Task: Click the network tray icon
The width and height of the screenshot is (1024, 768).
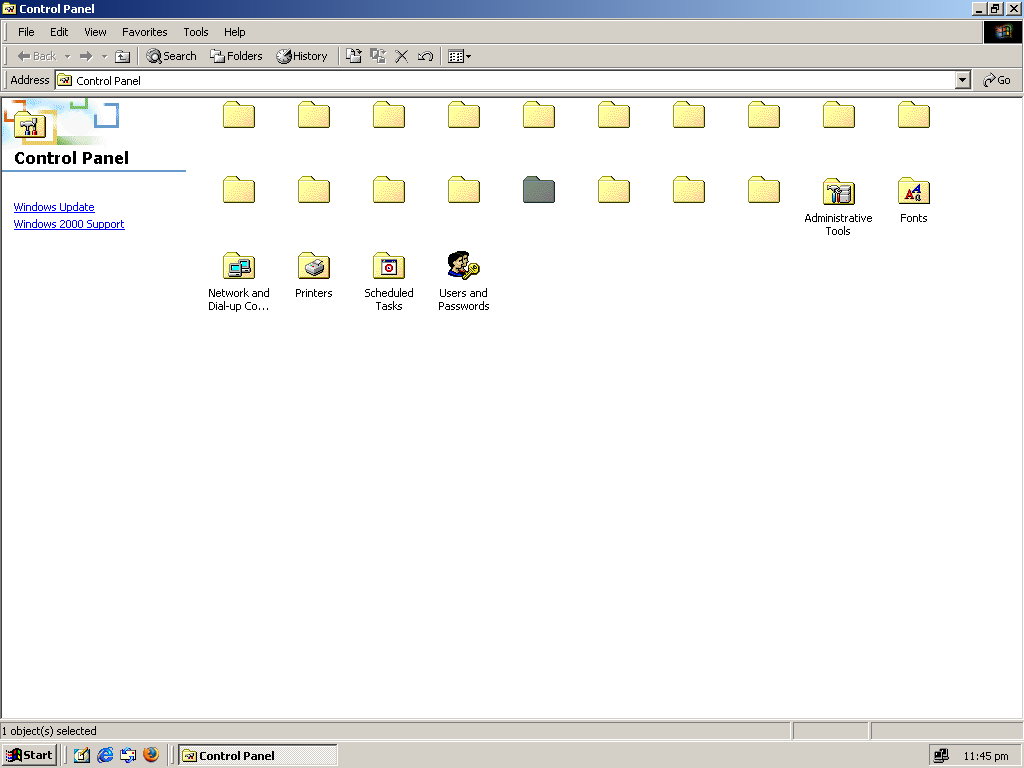Action: point(941,756)
